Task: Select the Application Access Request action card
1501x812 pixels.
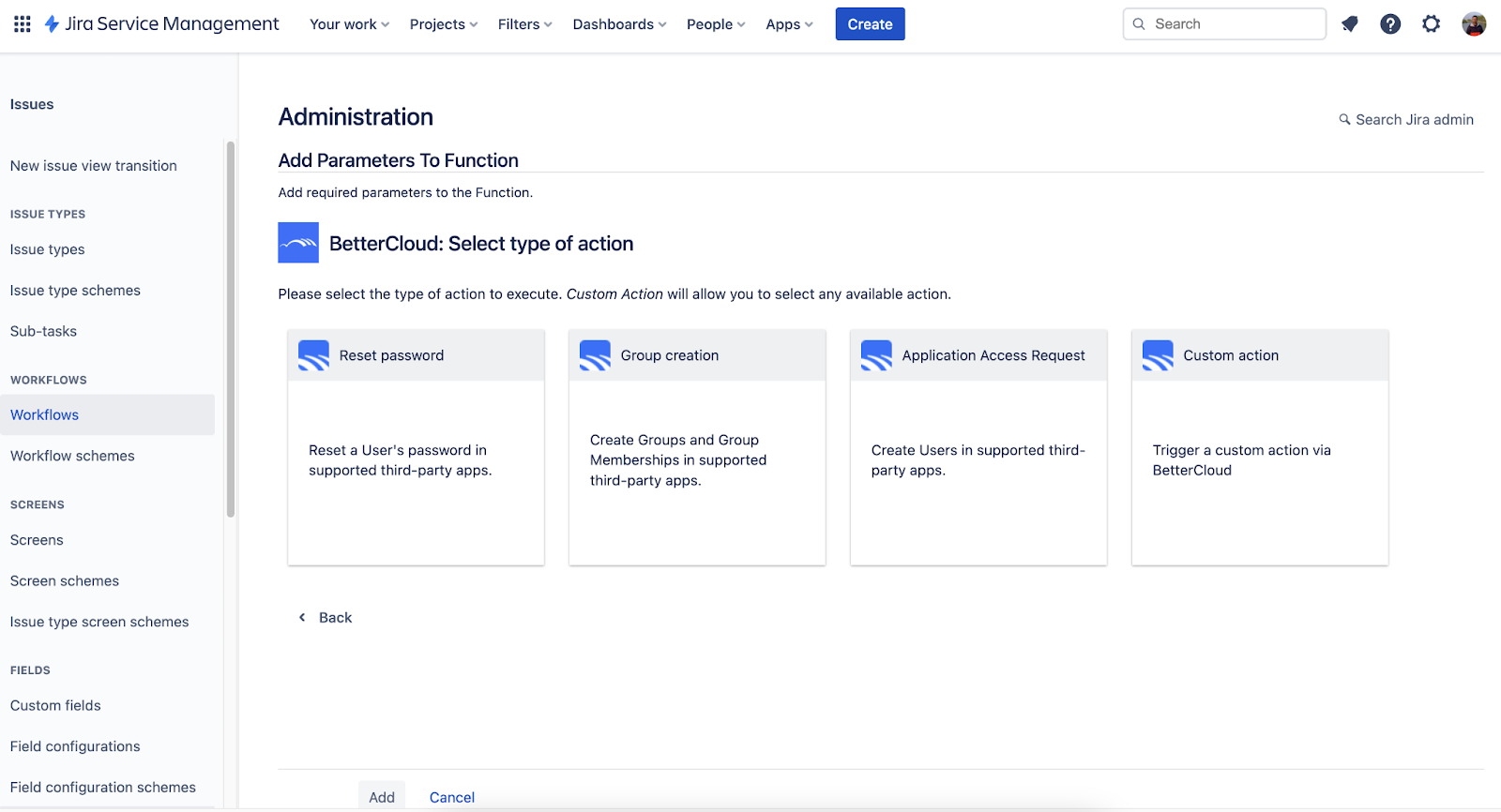Action: (978, 447)
